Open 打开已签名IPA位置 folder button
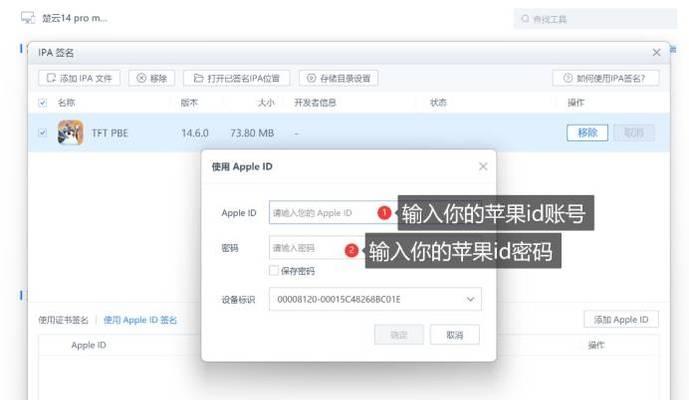 236,78
